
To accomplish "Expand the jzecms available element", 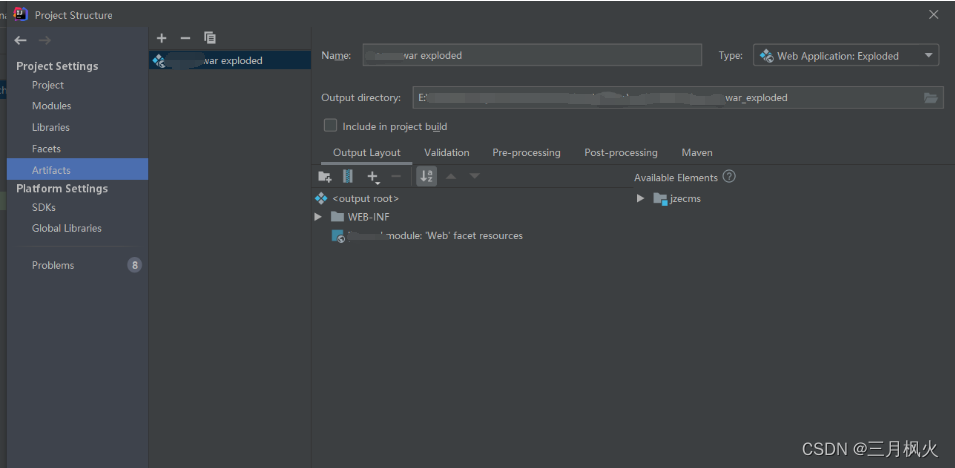I will click(641, 199).
